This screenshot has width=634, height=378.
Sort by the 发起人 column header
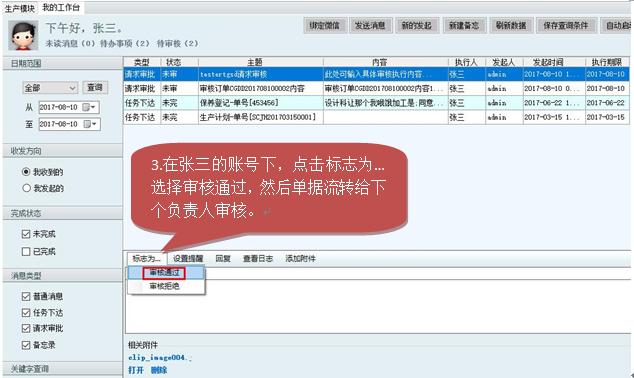[x=504, y=62]
